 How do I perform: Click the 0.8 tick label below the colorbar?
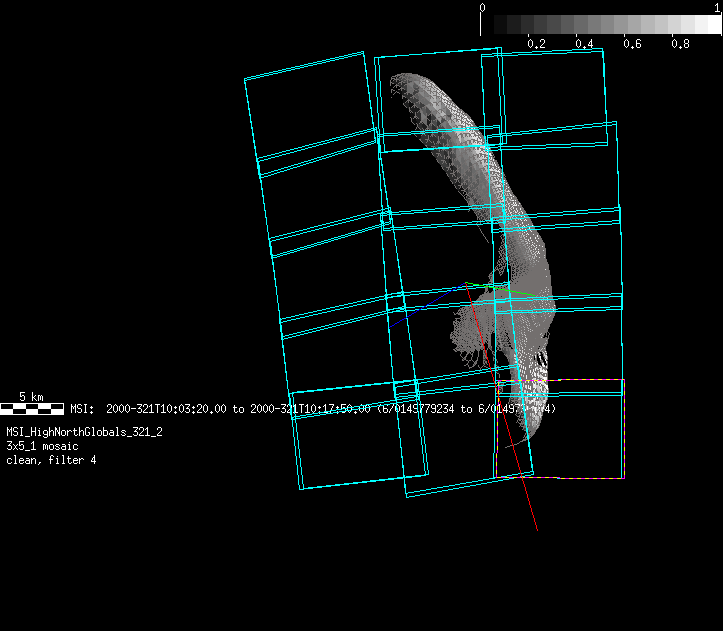[680, 44]
